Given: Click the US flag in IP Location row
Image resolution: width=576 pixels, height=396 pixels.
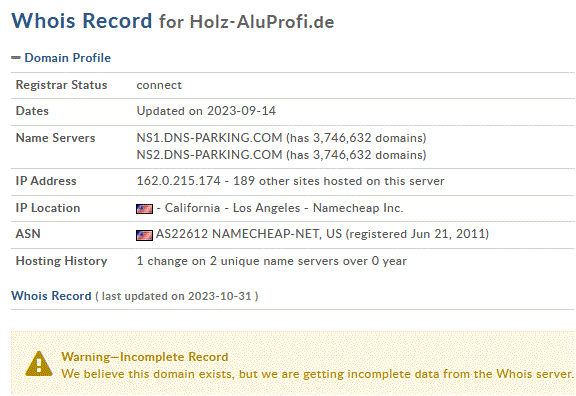Looking at the screenshot, I should 144,209.
